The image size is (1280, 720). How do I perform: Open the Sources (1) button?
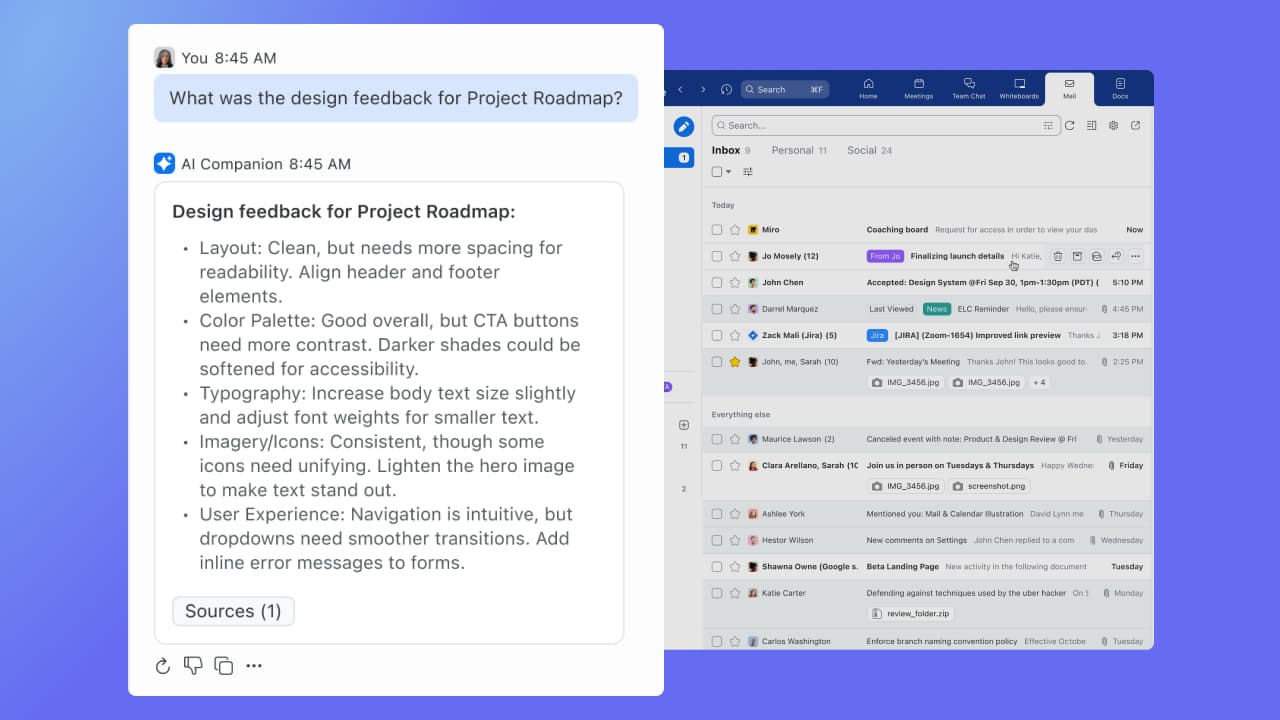point(233,611)
